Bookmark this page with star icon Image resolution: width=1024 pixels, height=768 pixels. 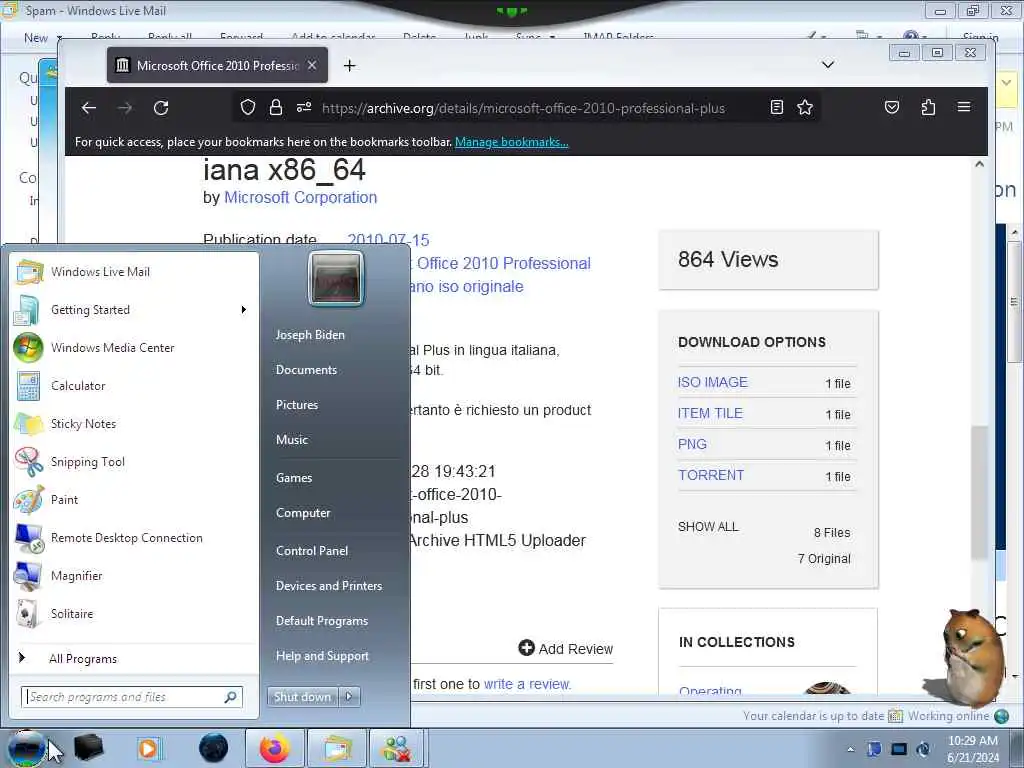pos(805,107)
